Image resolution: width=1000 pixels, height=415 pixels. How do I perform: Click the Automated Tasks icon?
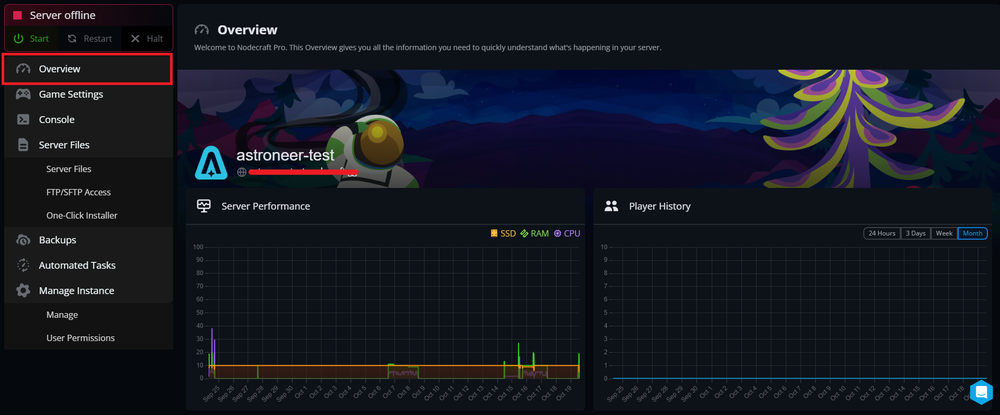pos(23,265)
